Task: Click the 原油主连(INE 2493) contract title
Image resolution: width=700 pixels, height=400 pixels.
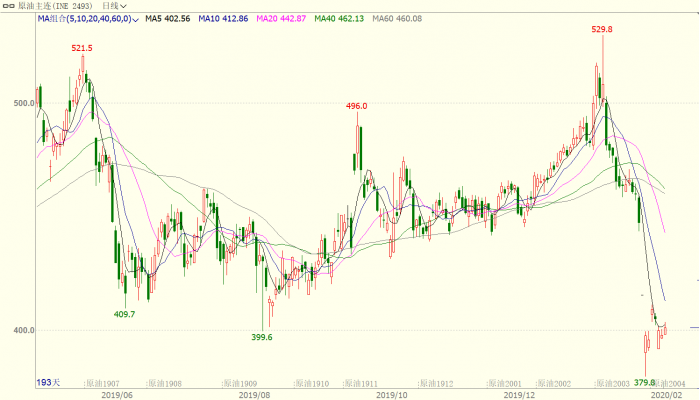Action: [56, 6]
